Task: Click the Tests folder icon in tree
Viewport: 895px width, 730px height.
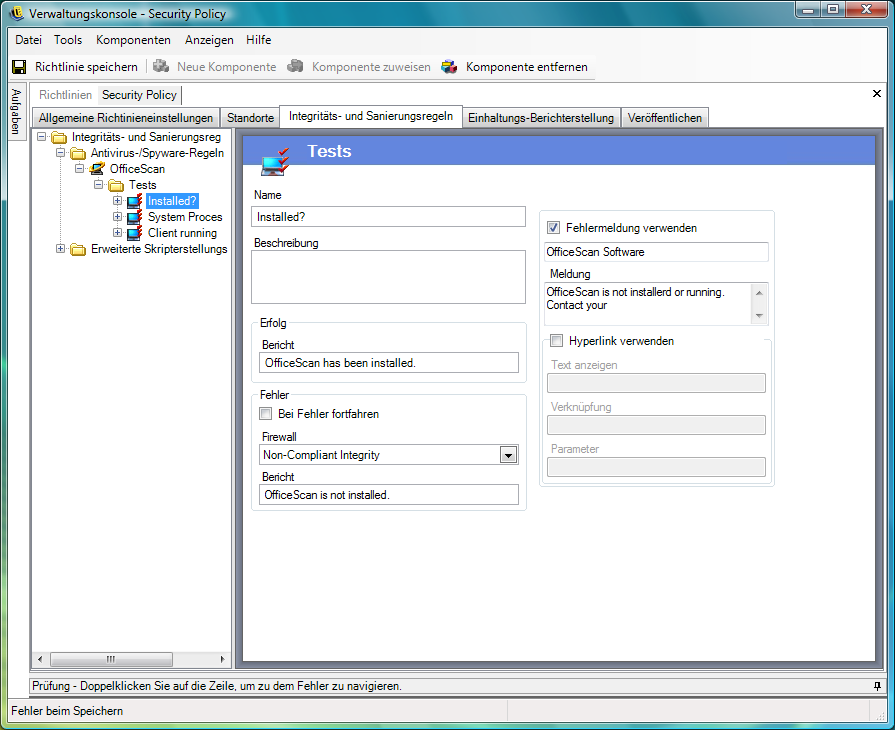Action: [116, 185]
